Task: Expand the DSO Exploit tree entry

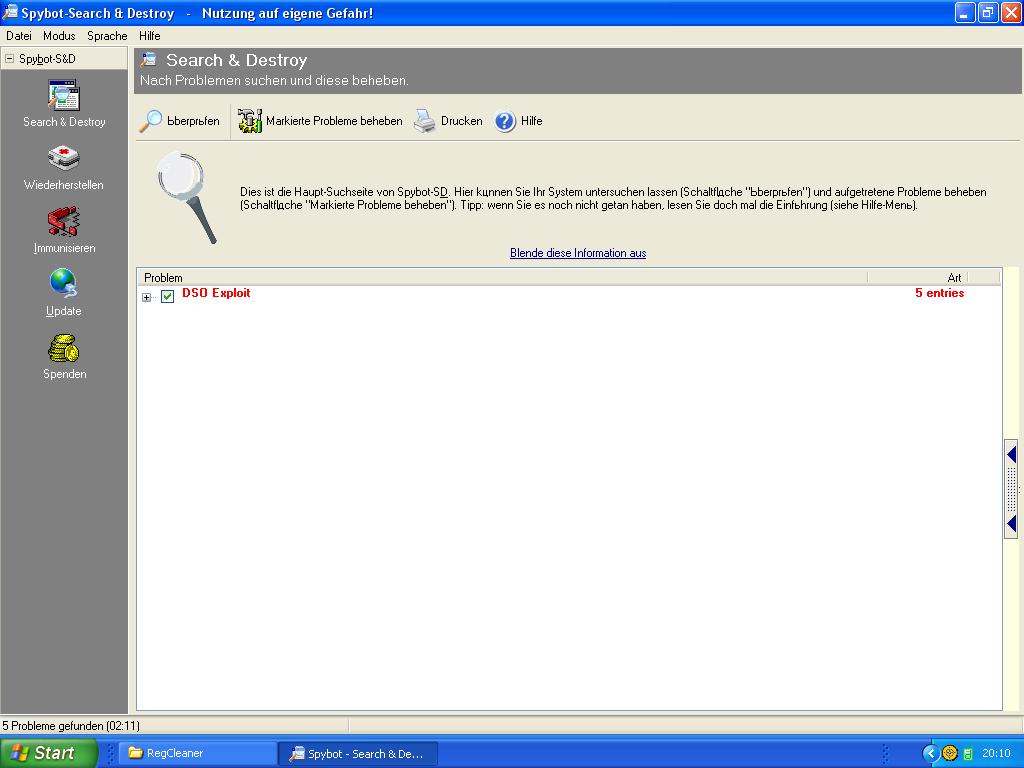Action: point(147,297)
